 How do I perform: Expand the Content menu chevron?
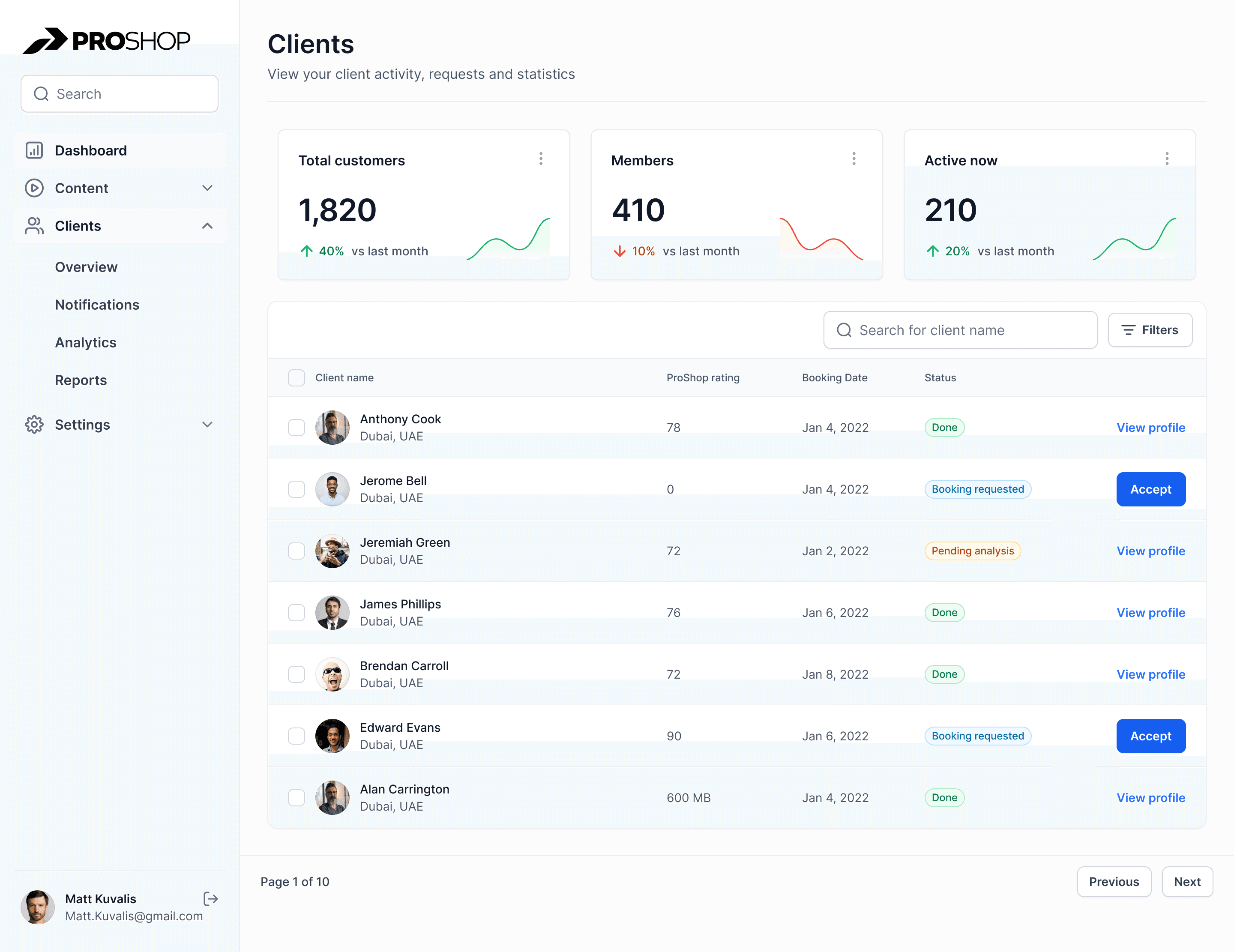[207, 188]
